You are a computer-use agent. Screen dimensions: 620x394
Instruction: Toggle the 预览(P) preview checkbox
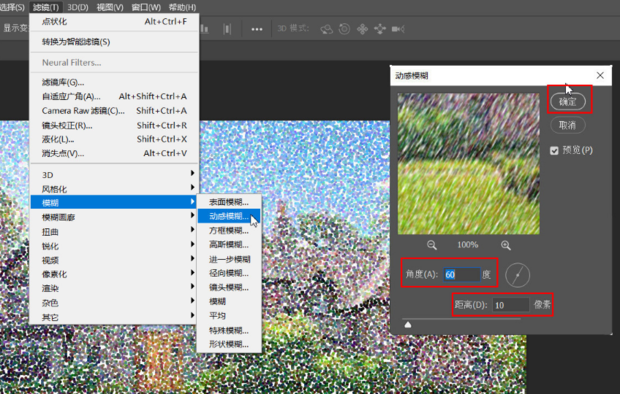pos(554,151)
